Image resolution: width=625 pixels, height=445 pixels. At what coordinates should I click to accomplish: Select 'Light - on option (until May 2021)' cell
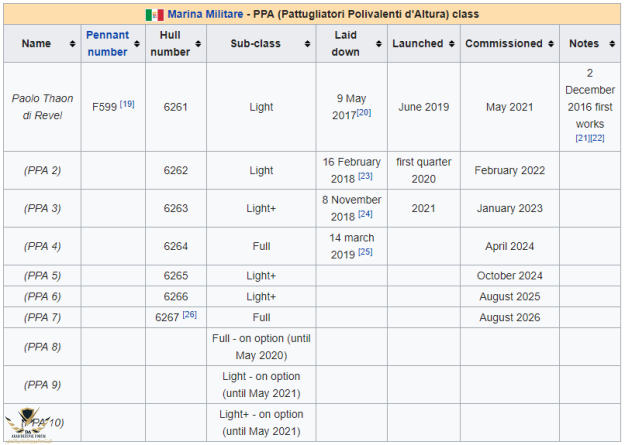coord(261,385)
